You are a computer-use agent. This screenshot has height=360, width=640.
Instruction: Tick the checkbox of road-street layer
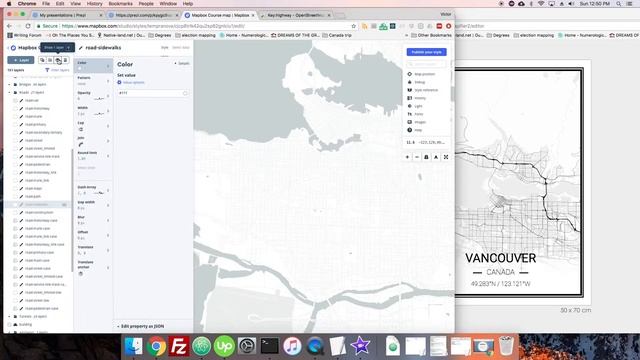pyautogui.click(x=15, y=140)
